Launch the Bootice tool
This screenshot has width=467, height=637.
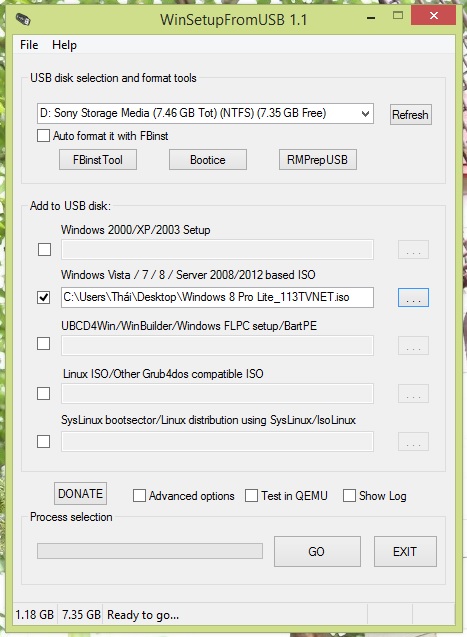coord(208,160)
